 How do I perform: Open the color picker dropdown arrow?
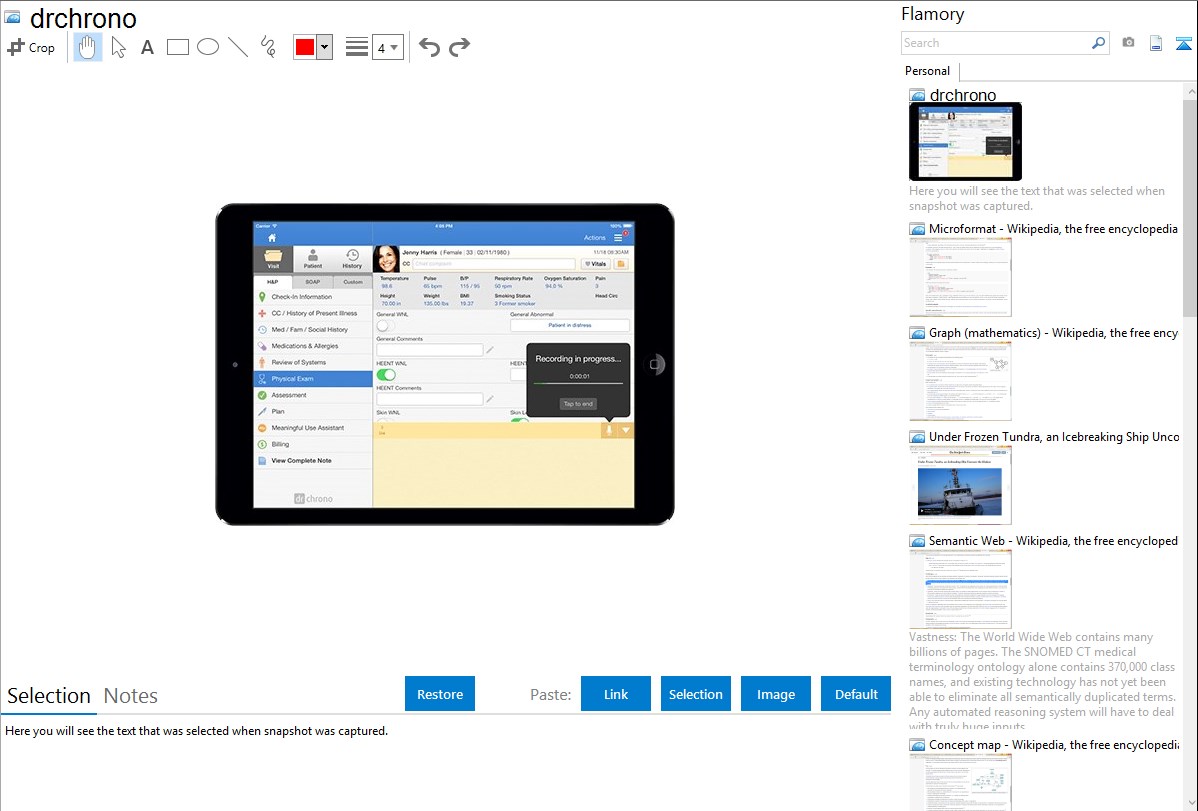tap(324, 47)
